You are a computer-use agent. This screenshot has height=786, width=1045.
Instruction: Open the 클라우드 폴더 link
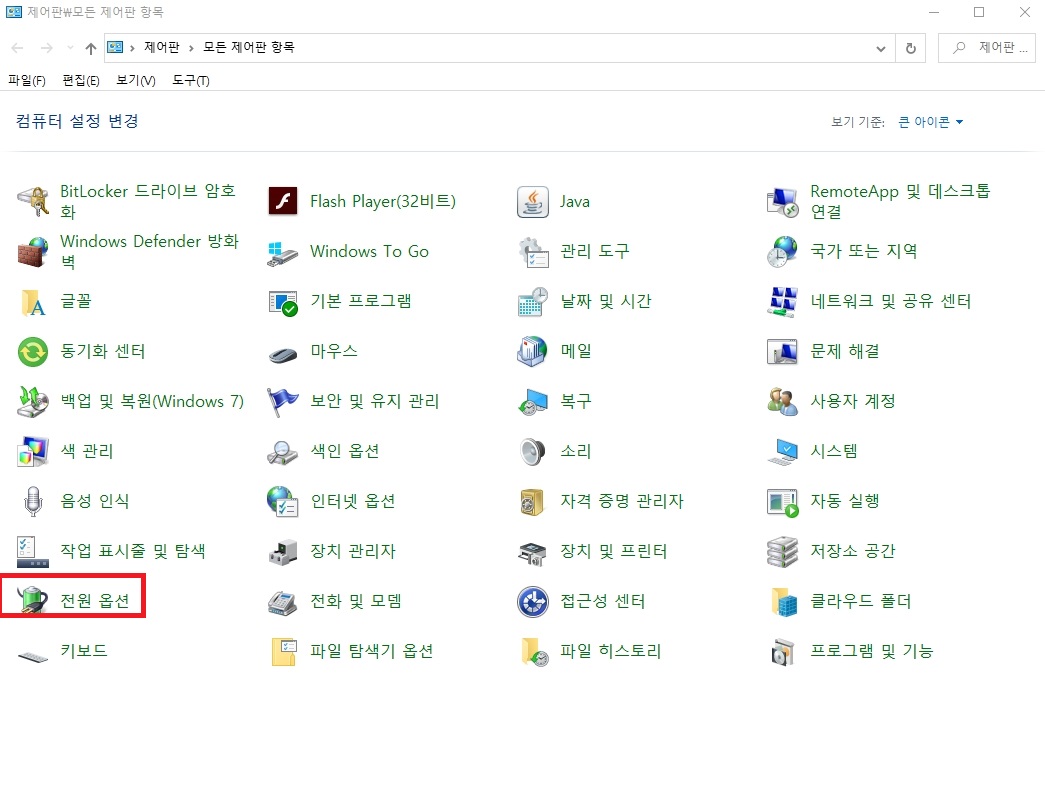click(860, 601)
